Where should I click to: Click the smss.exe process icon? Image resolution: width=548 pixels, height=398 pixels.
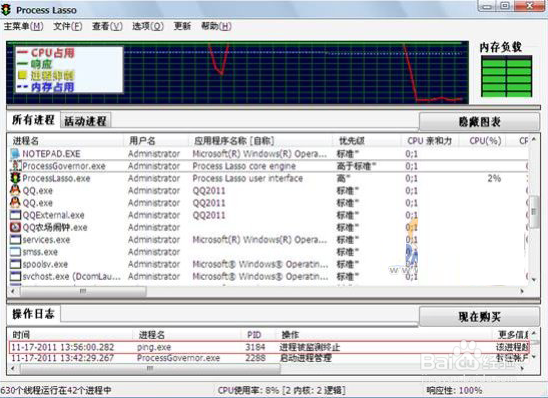(x=15, y=252)
